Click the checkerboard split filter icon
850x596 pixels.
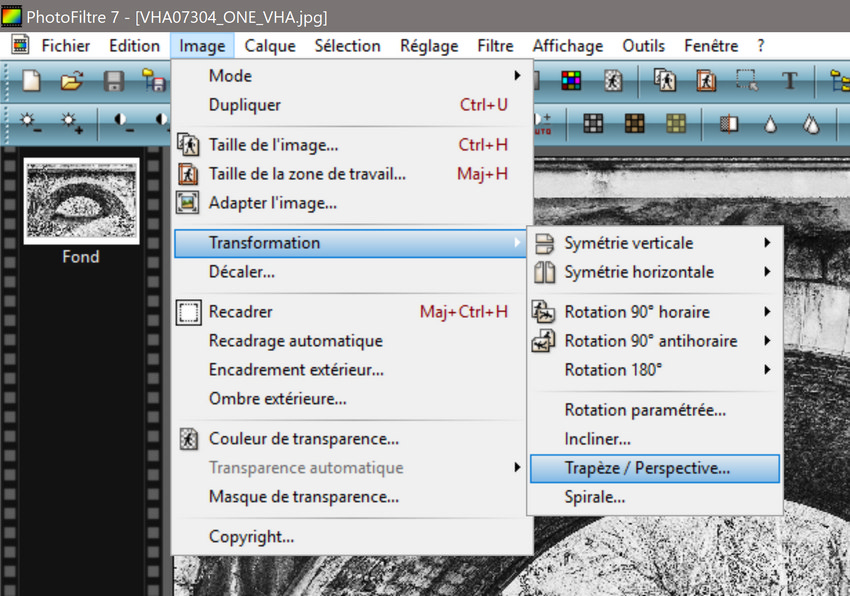[729, 124]
